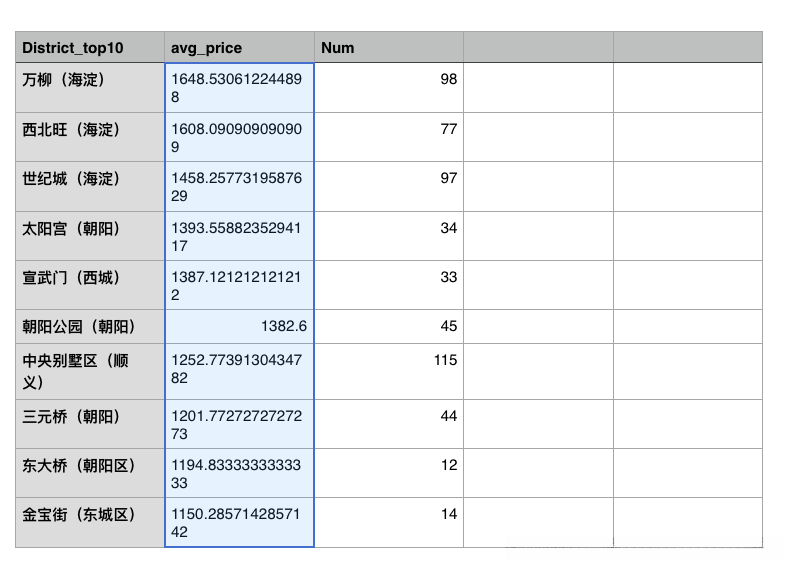Screen dimensions: 790x568
Task: Click the avg_price column header
Action: [x=239, y=47]
